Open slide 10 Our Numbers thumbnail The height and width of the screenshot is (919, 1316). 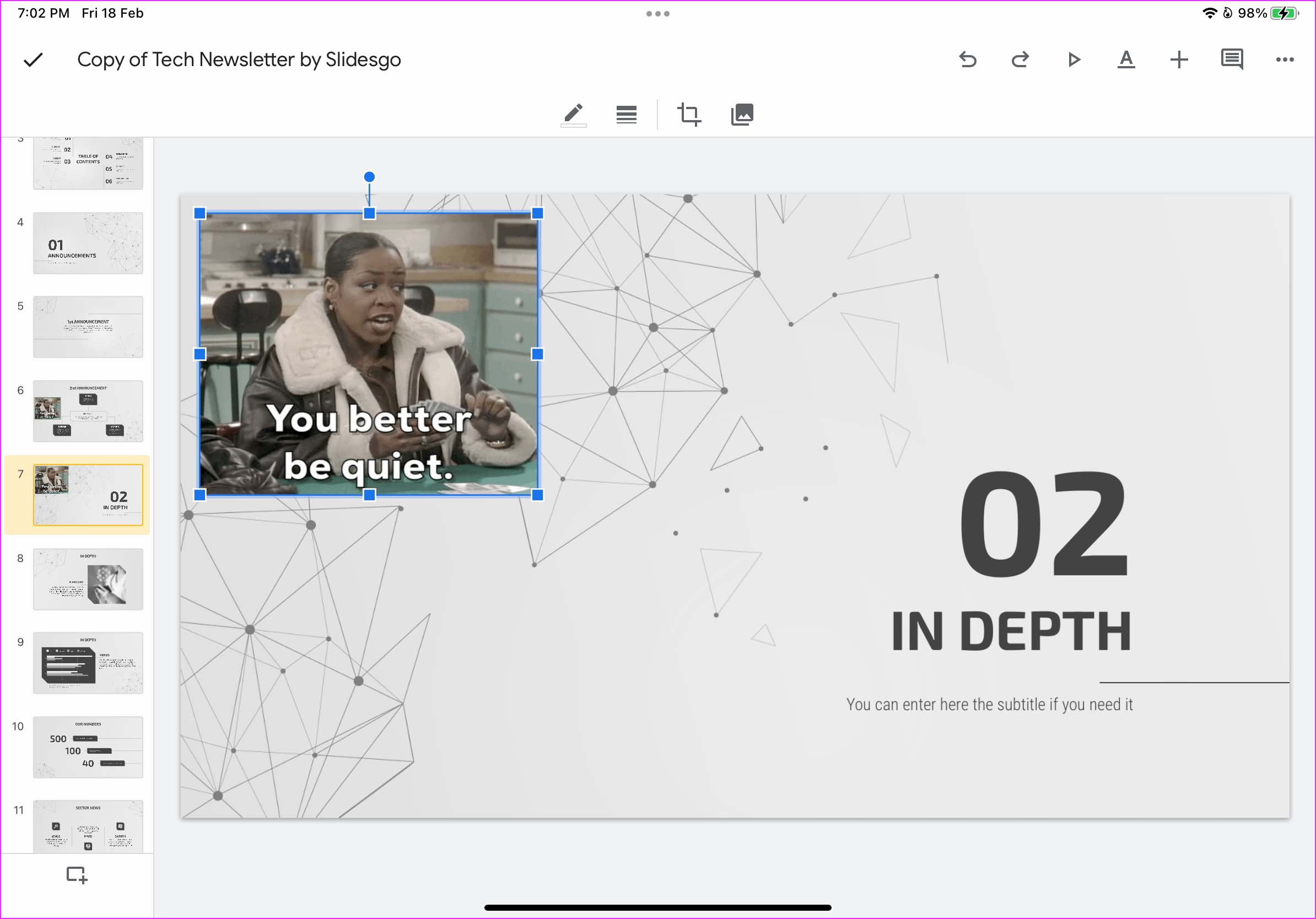[88, 747]
